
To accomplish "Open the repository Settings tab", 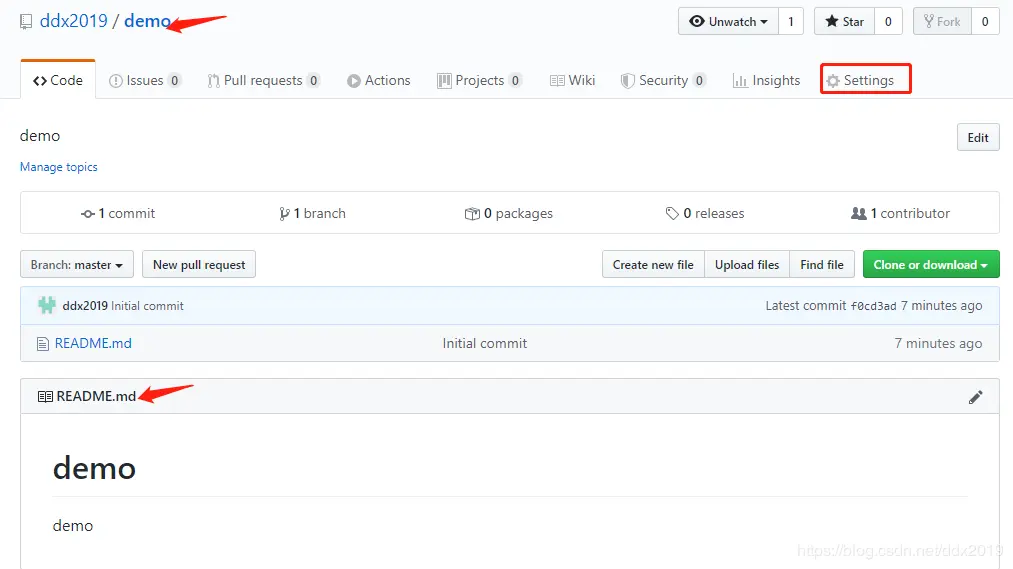I will pyautogui.click(x=861, y=80).
